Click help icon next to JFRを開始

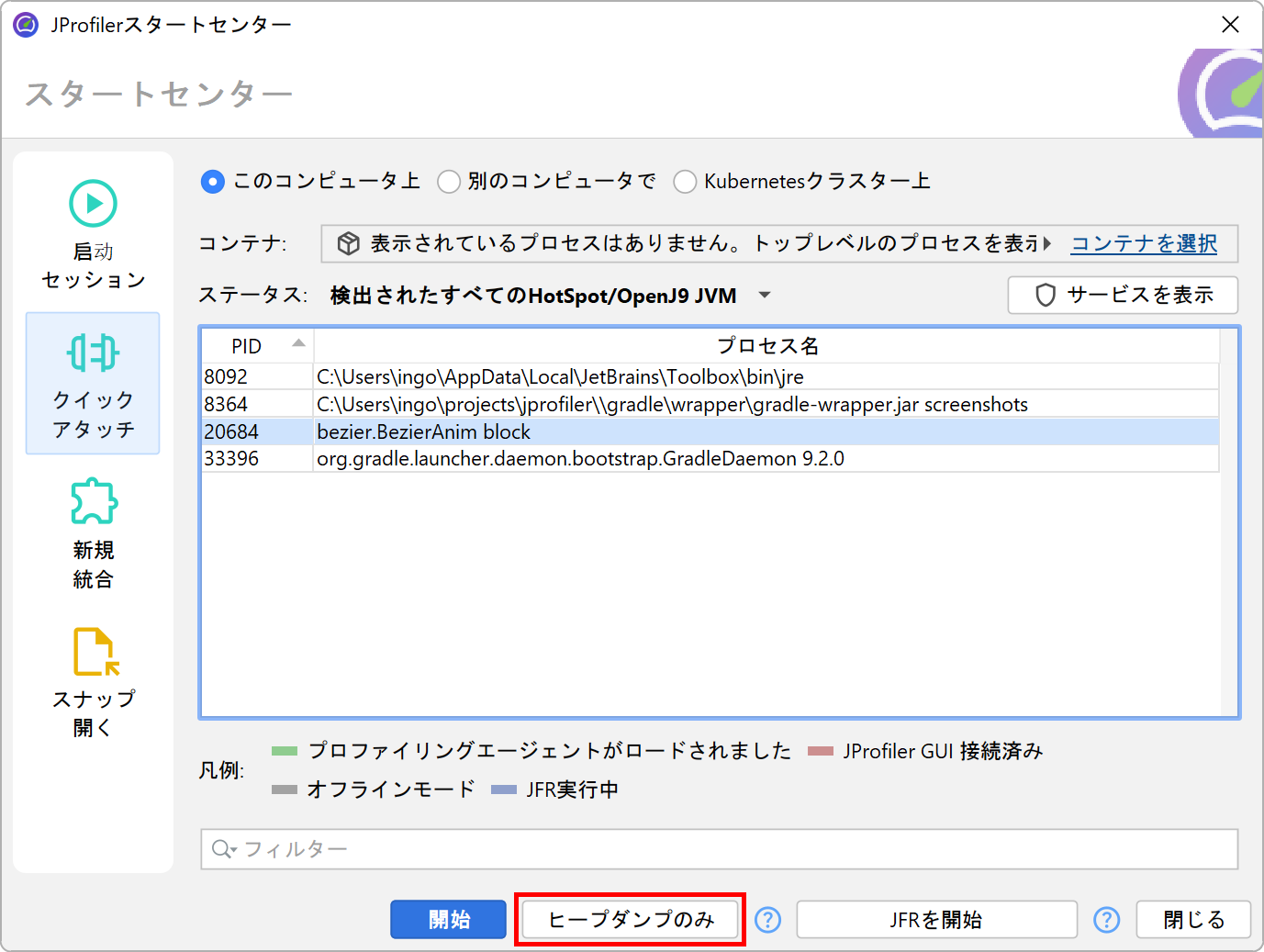1106,919
